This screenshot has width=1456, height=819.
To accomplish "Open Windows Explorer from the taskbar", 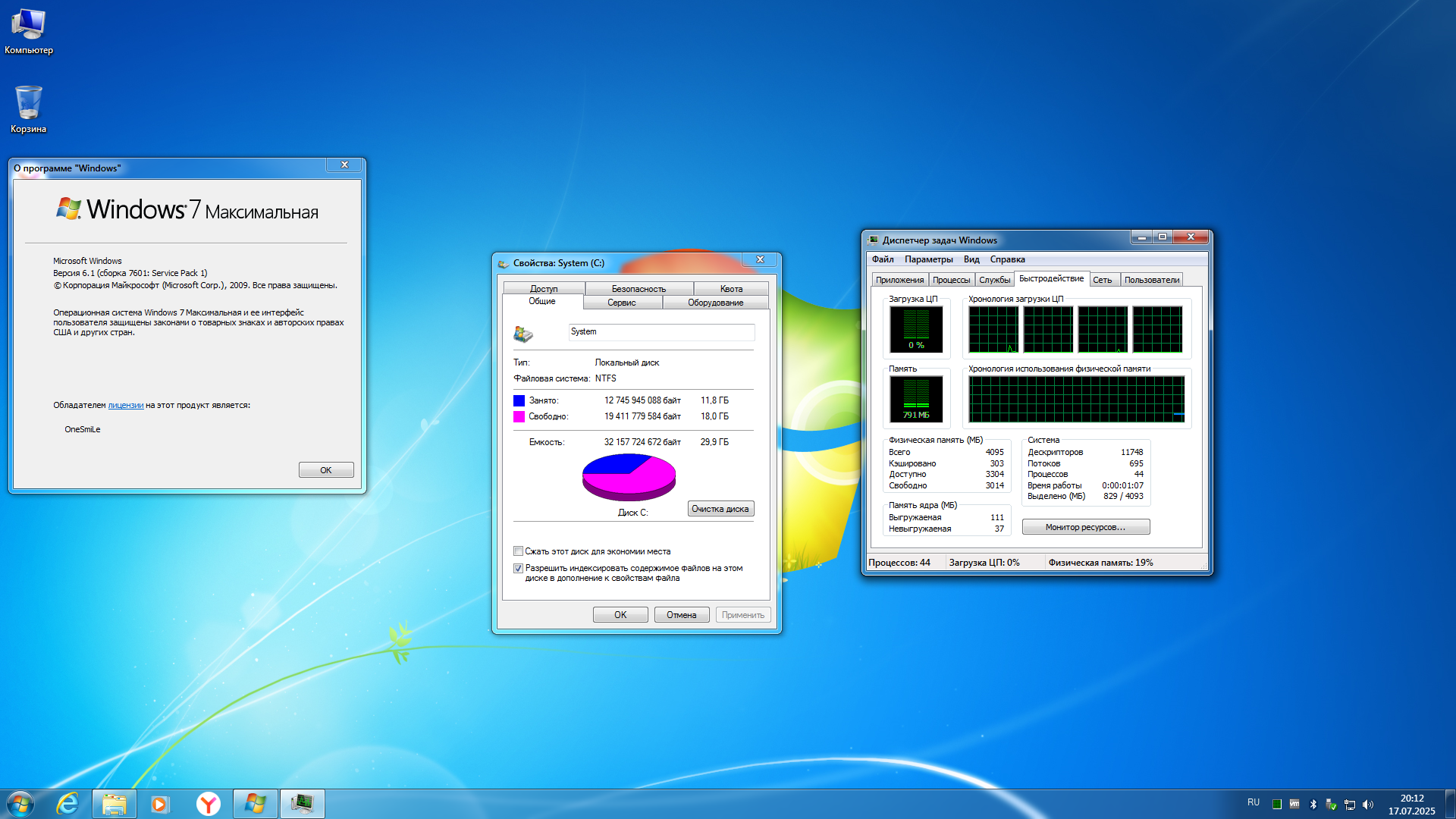I will [x=115, y=804].
